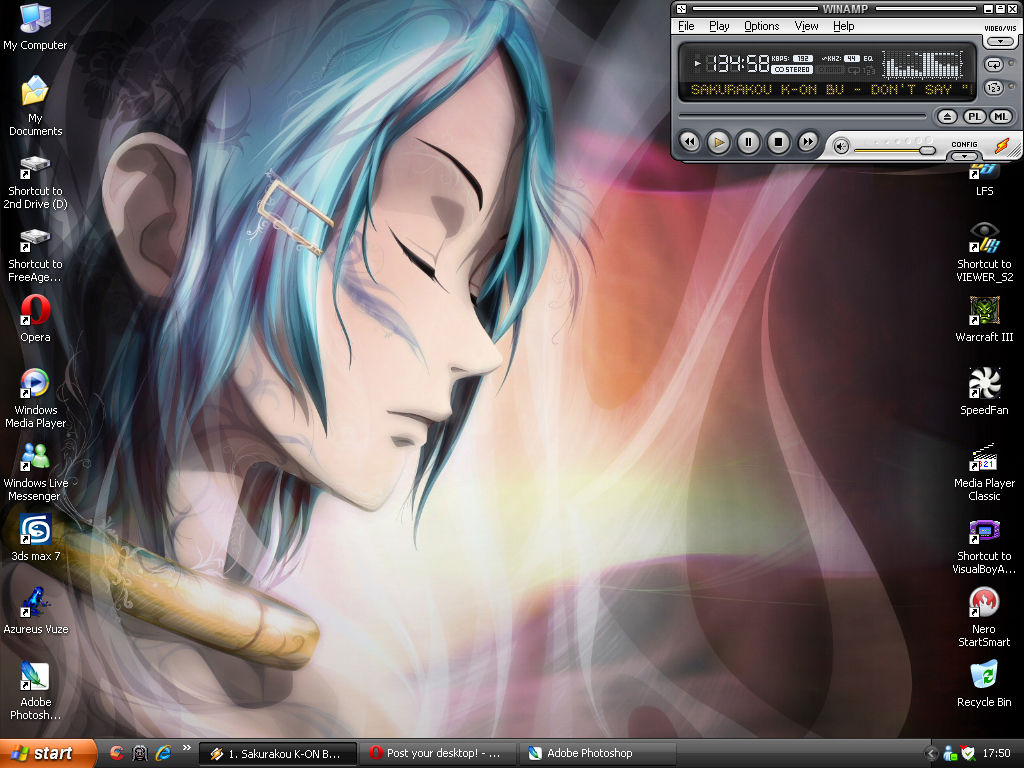Select Windows Live Messenger desktop icon
1024x768 pixels.
click(35, 456)
